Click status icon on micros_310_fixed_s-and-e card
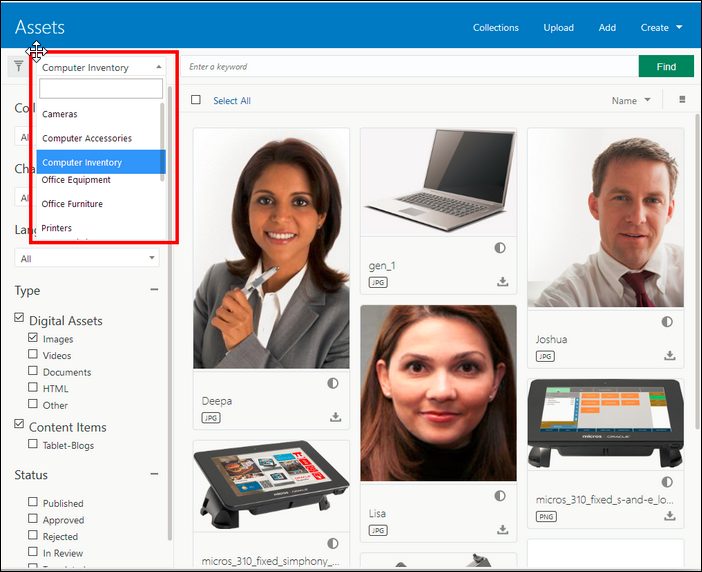702x572 pixels. (x=667, y=482)
